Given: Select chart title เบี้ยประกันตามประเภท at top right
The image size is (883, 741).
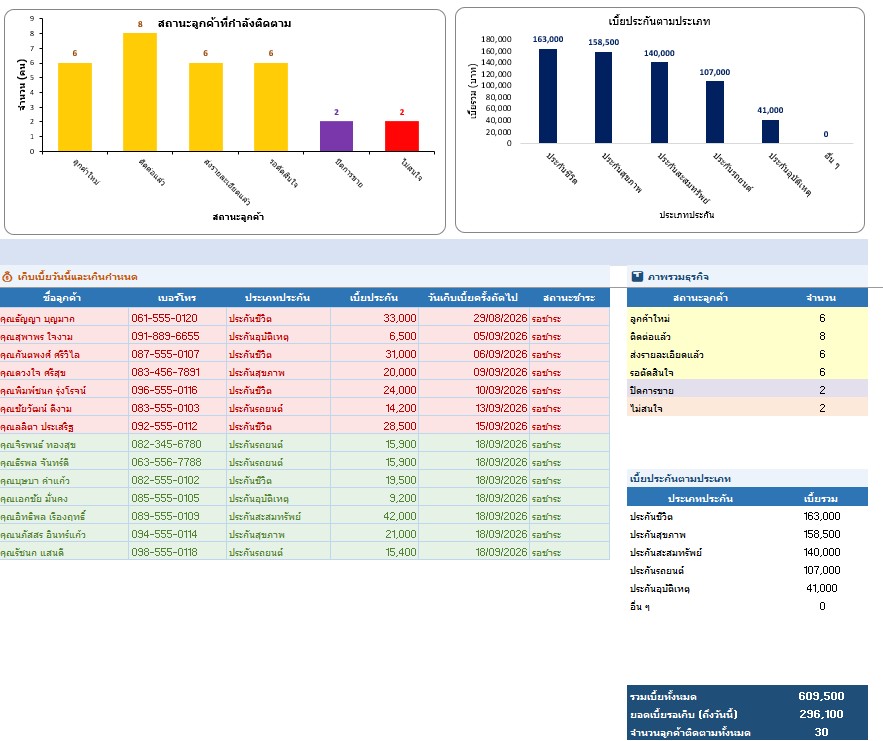Looking at the screenshot, I should 659,21.
